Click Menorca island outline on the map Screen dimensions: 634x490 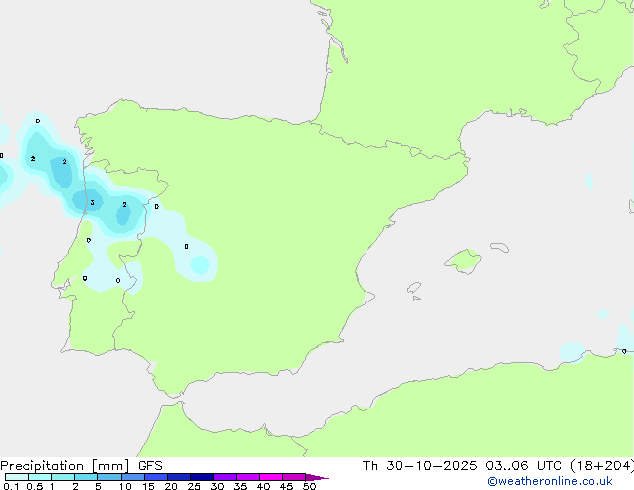coord(499,247)
